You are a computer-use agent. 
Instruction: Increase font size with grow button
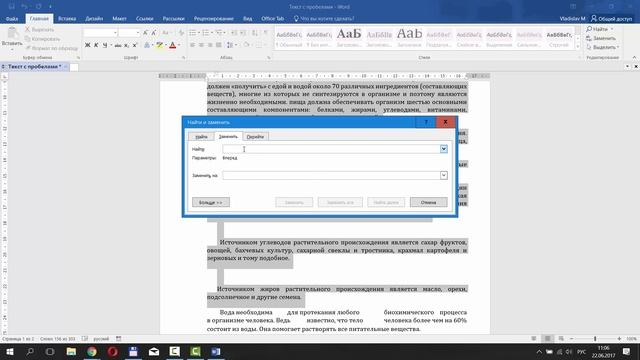[145, 33]
